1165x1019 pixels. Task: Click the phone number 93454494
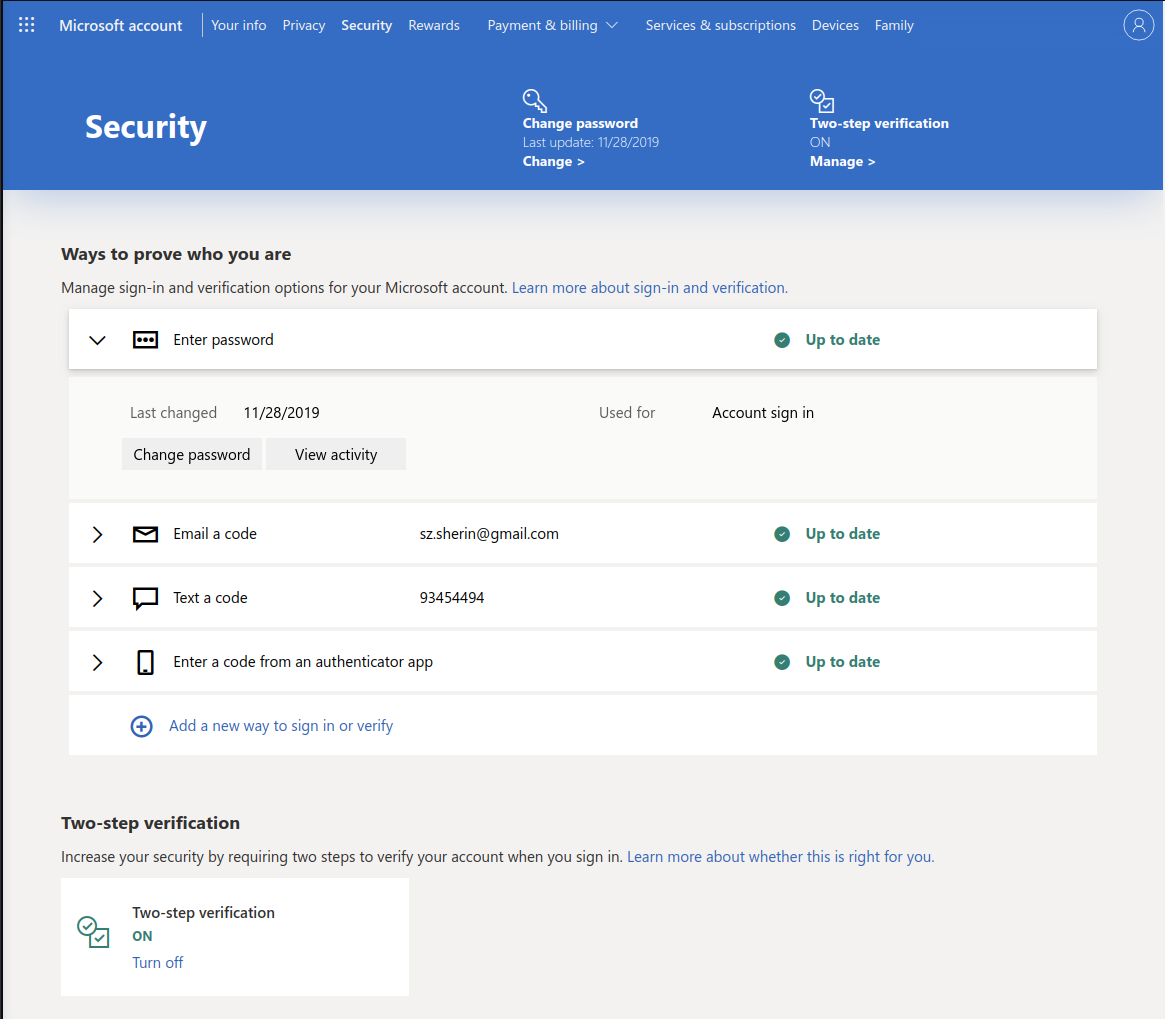click(x=452, y=598)
